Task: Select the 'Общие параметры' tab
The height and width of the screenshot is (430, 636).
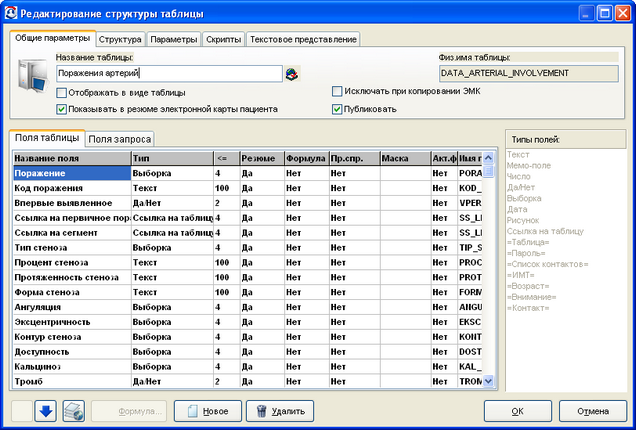Action: pos(52,38)
